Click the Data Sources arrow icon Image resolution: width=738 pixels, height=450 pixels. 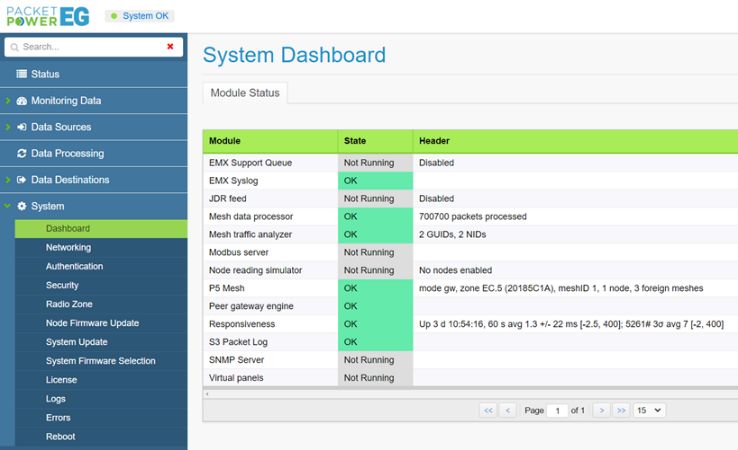coord(22,127)
